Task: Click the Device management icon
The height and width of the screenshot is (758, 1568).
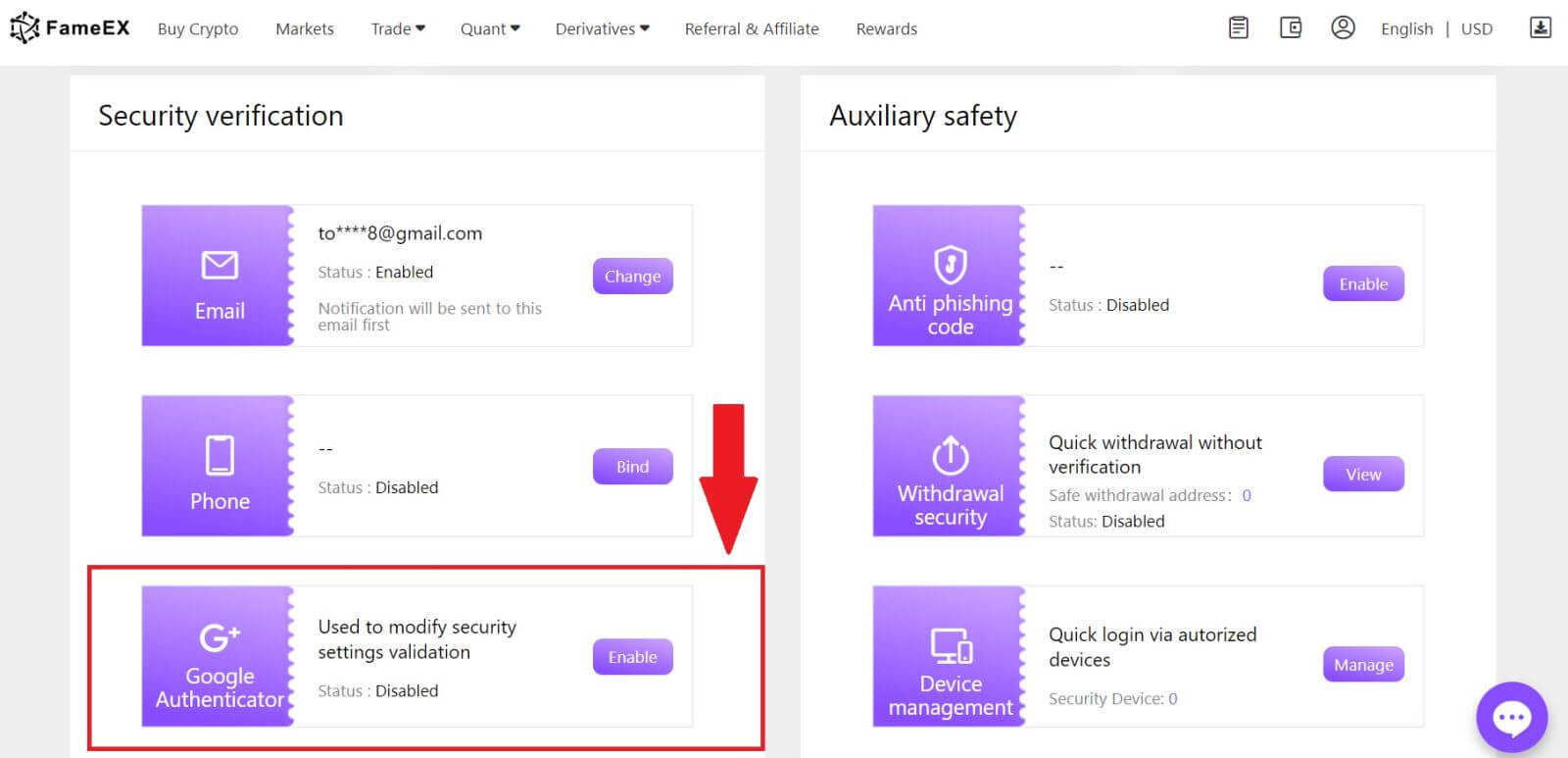Action: [x=948, y=649]
